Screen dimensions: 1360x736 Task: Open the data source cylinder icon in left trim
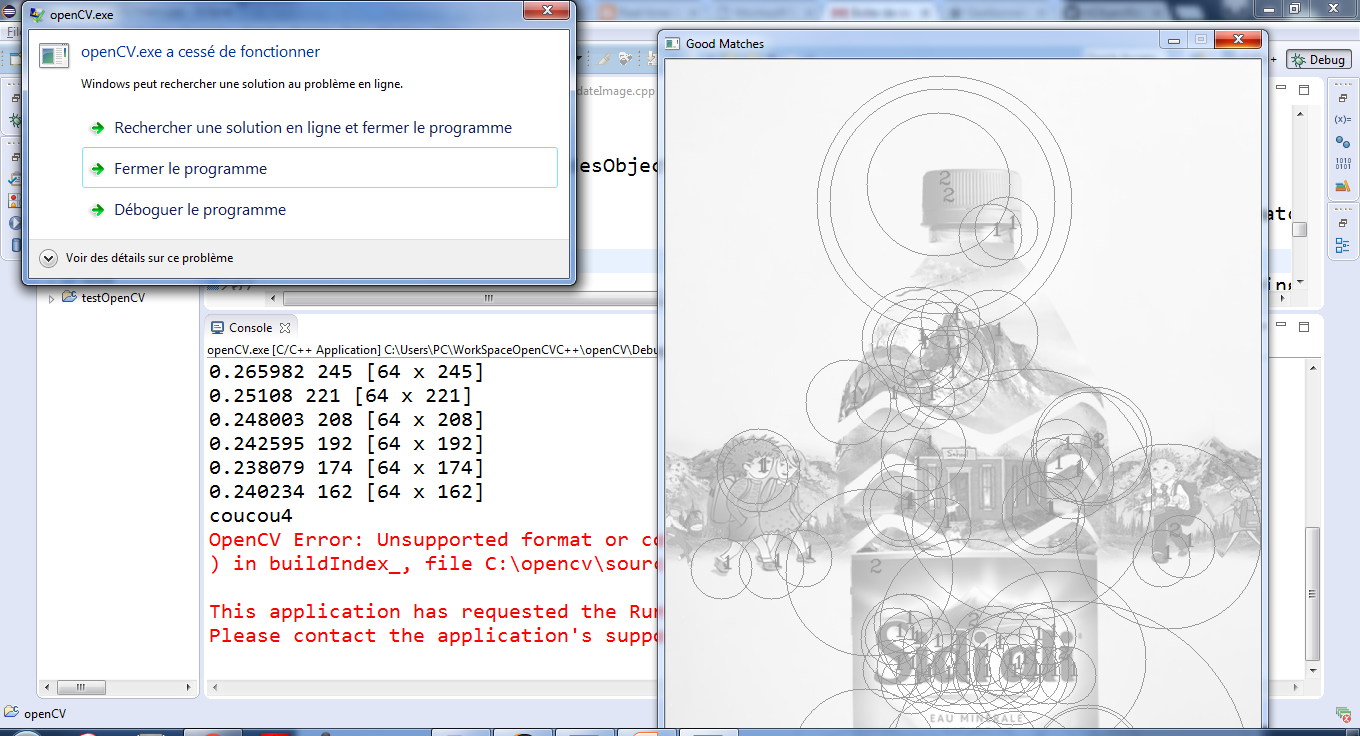[x=15, y=244]
